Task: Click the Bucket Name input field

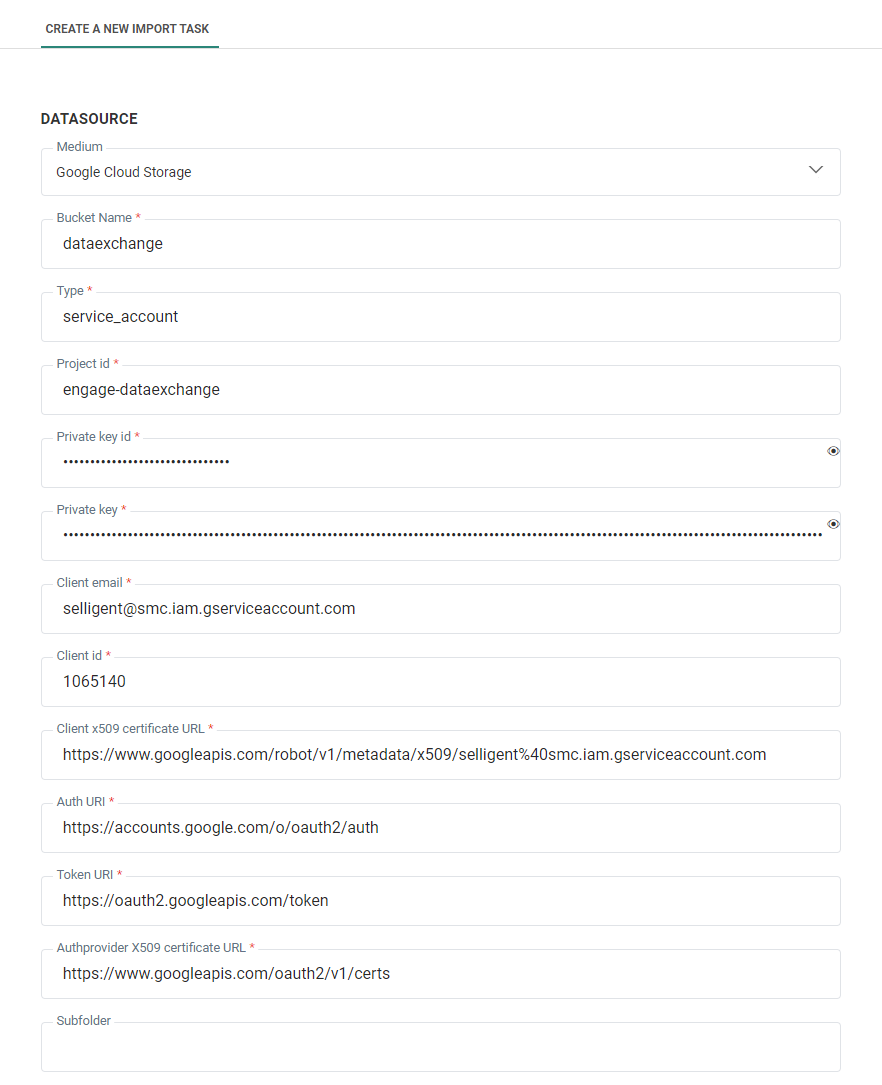Action: (440, 244)
